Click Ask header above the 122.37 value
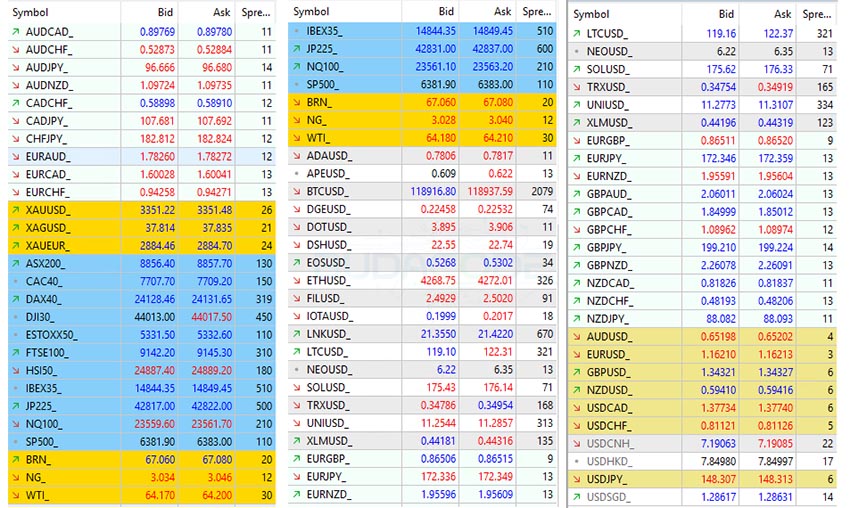The image size is (850, 508). pyautogui.click(x=783, y=15)
